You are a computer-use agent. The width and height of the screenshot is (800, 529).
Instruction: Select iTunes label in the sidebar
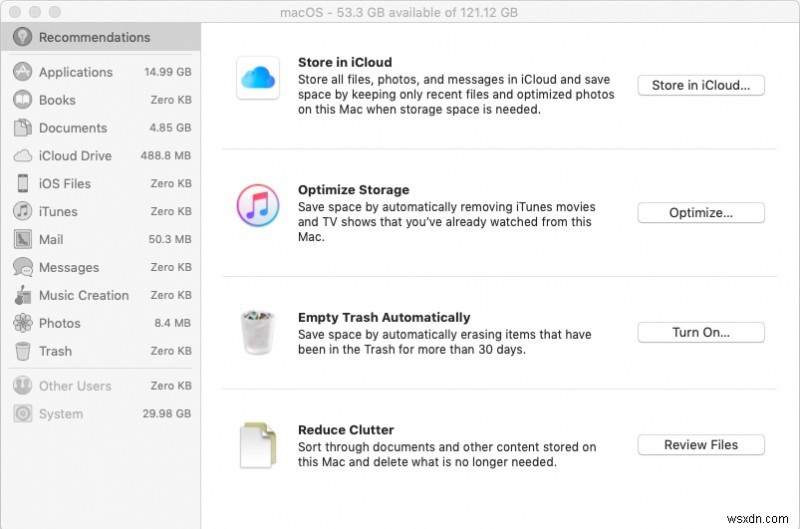[58, 211]
